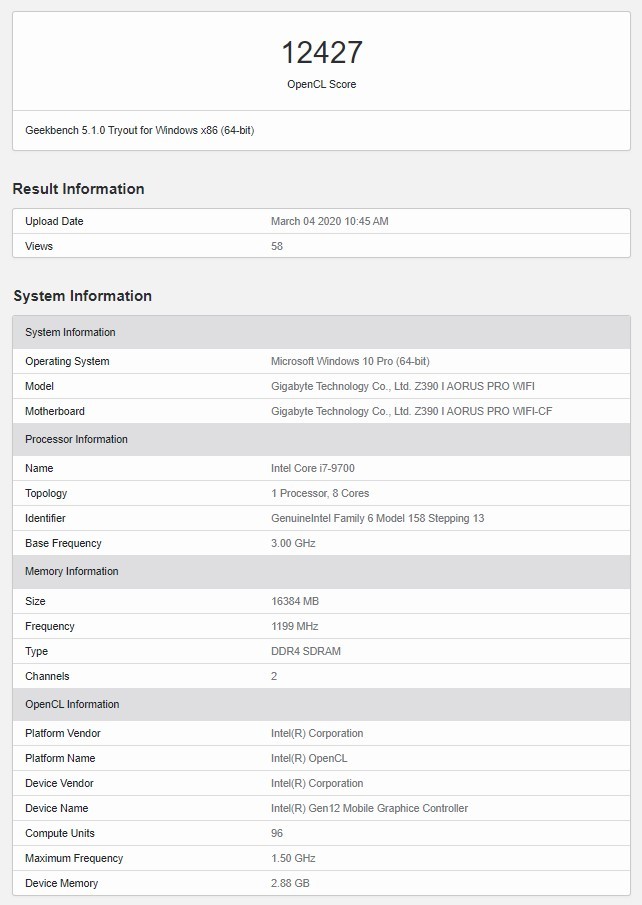Click the 'Motherboard' row label

click(55, 411)
